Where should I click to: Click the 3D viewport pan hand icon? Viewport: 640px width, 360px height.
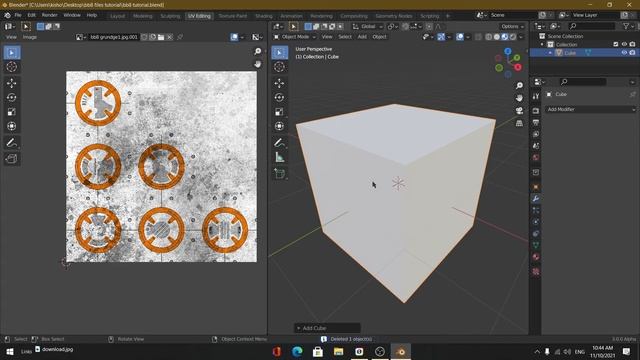click(x=519, y=98)
